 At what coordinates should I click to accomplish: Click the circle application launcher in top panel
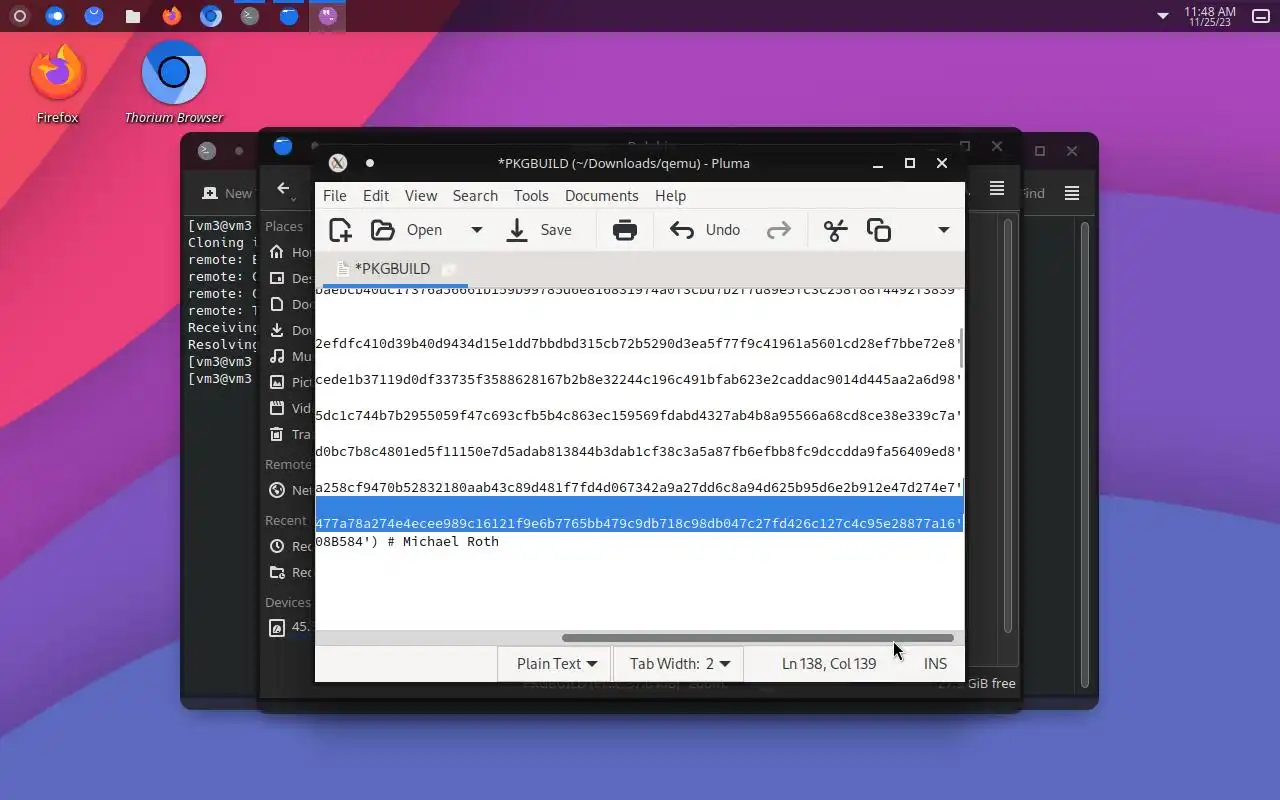pyautogui.click(x=18, y=16)
